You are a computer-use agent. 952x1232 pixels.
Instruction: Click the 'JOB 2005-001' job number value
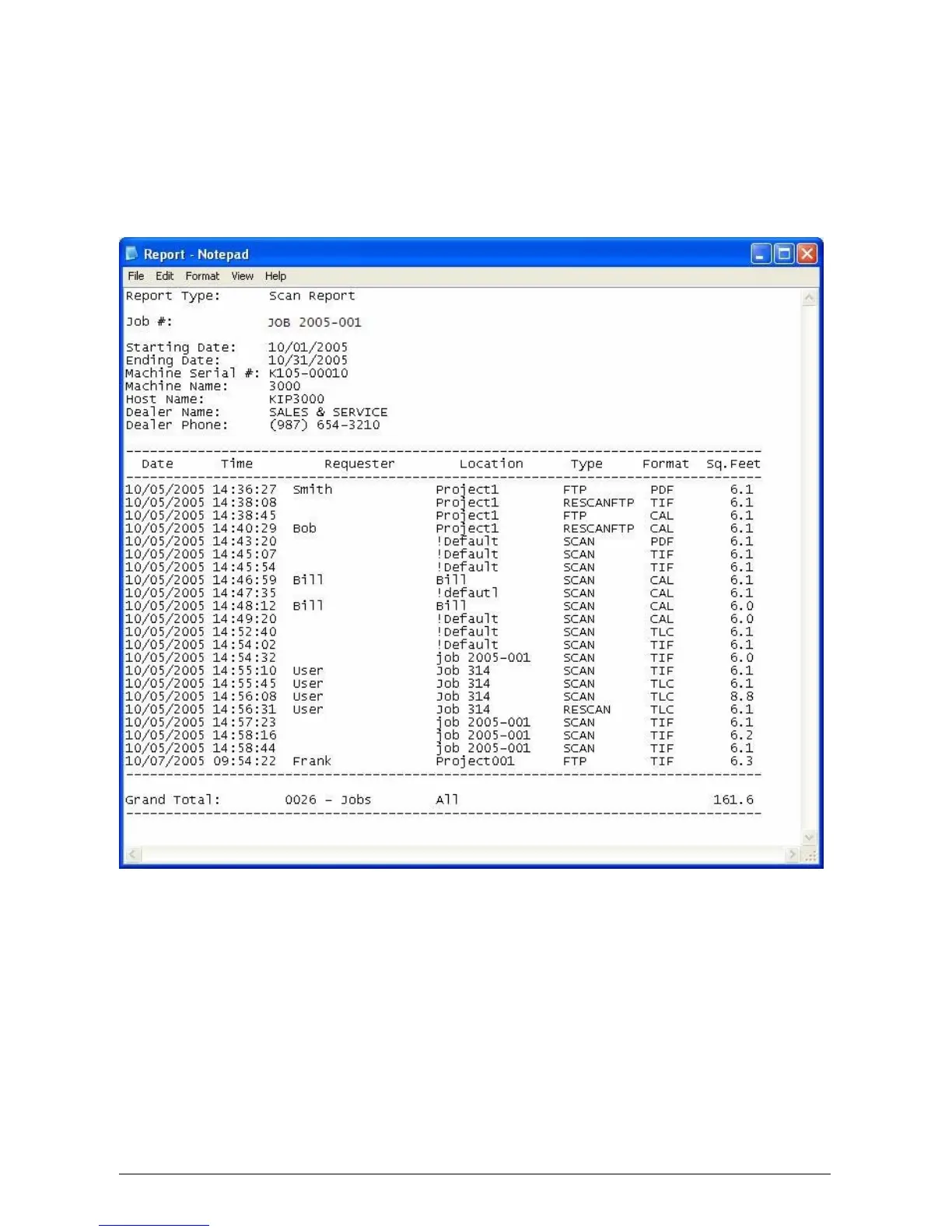tap(314, 323)
